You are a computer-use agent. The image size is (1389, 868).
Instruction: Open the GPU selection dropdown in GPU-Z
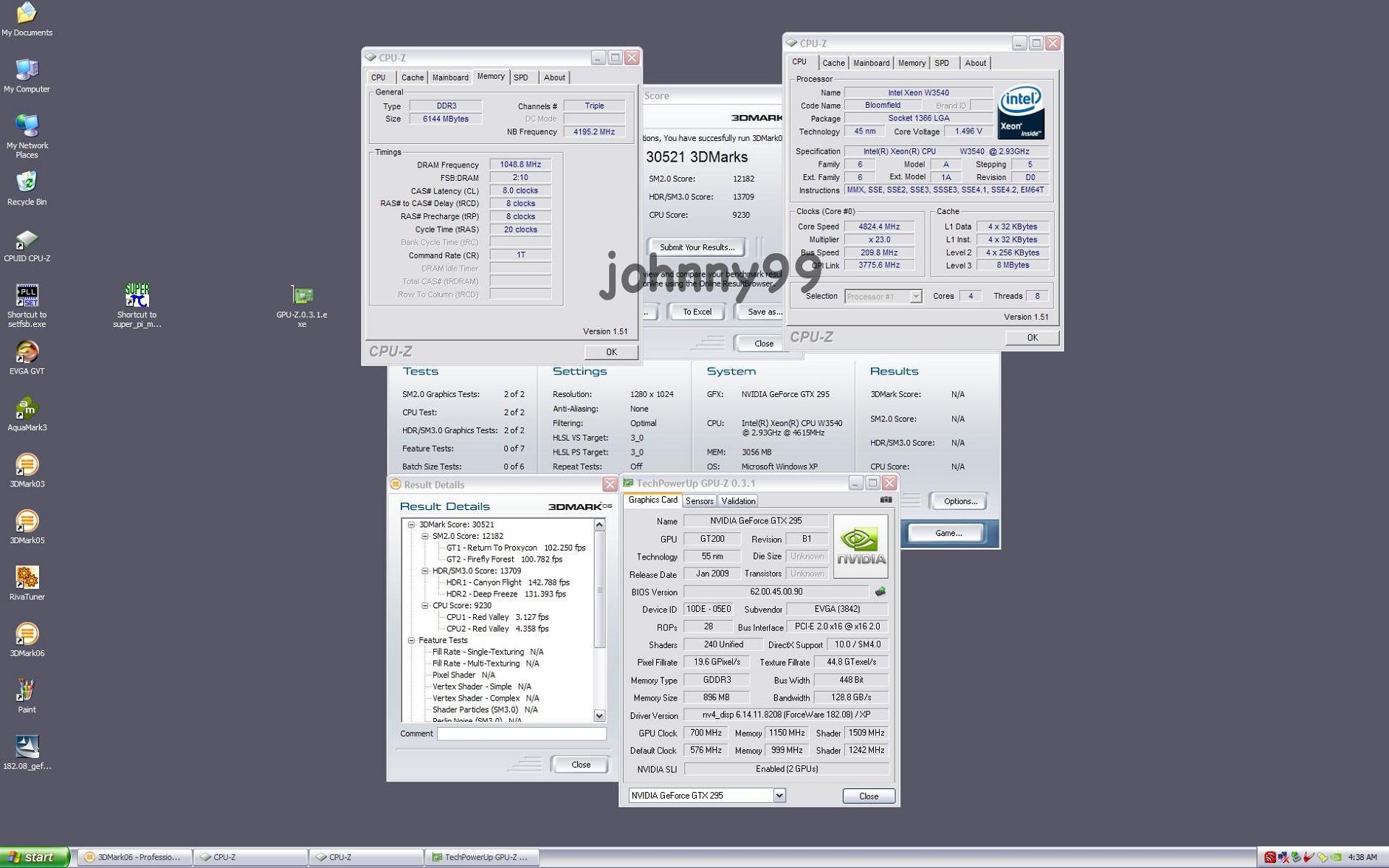click(779, 795)
